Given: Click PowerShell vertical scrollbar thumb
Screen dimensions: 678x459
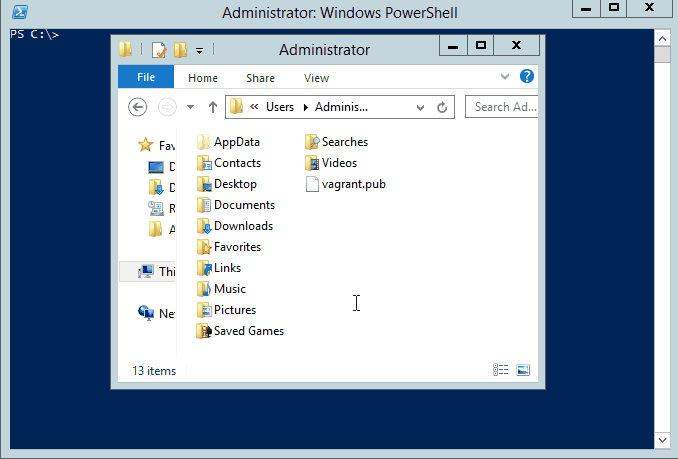Looking at the screenshot, I should tap(662, 55).
